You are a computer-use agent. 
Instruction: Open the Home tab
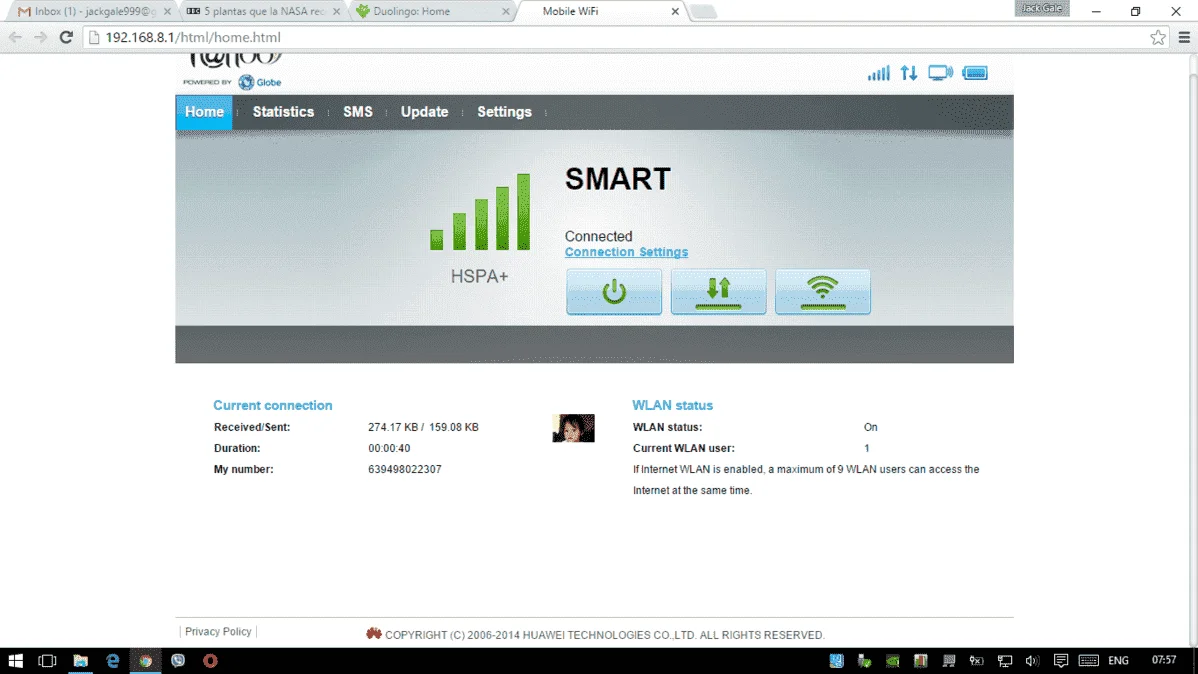(204, 112)
